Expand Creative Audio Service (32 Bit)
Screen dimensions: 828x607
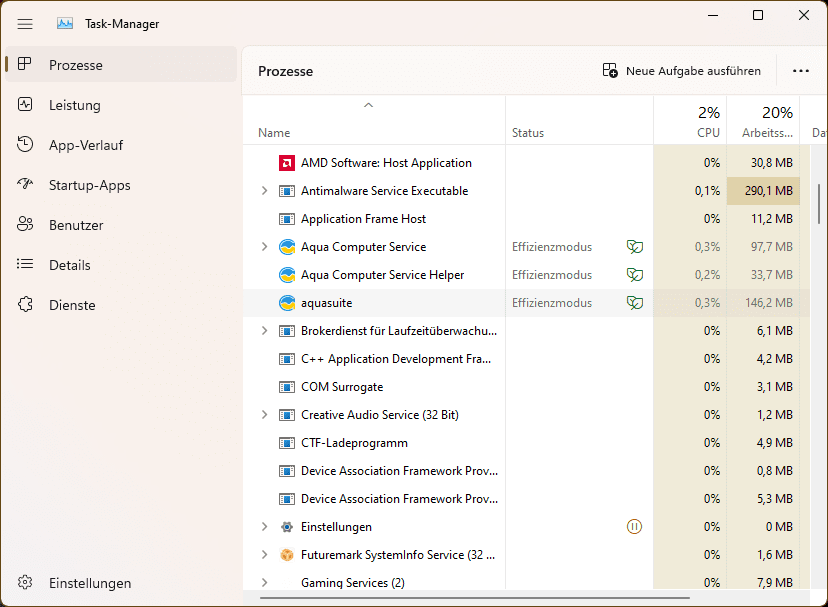coord(265,415)
